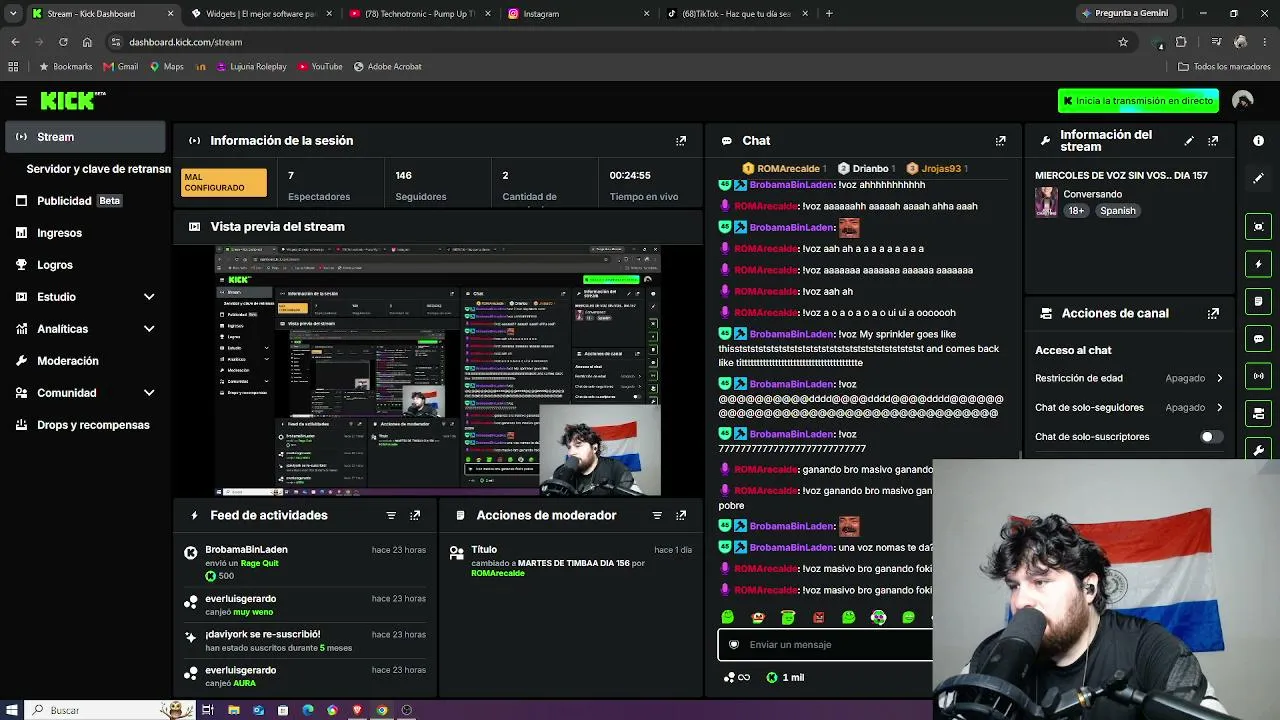The width and height of the screenshot is (1280, 720).
Task: Pop out the Chat panel
Action: pos(1000,141)
